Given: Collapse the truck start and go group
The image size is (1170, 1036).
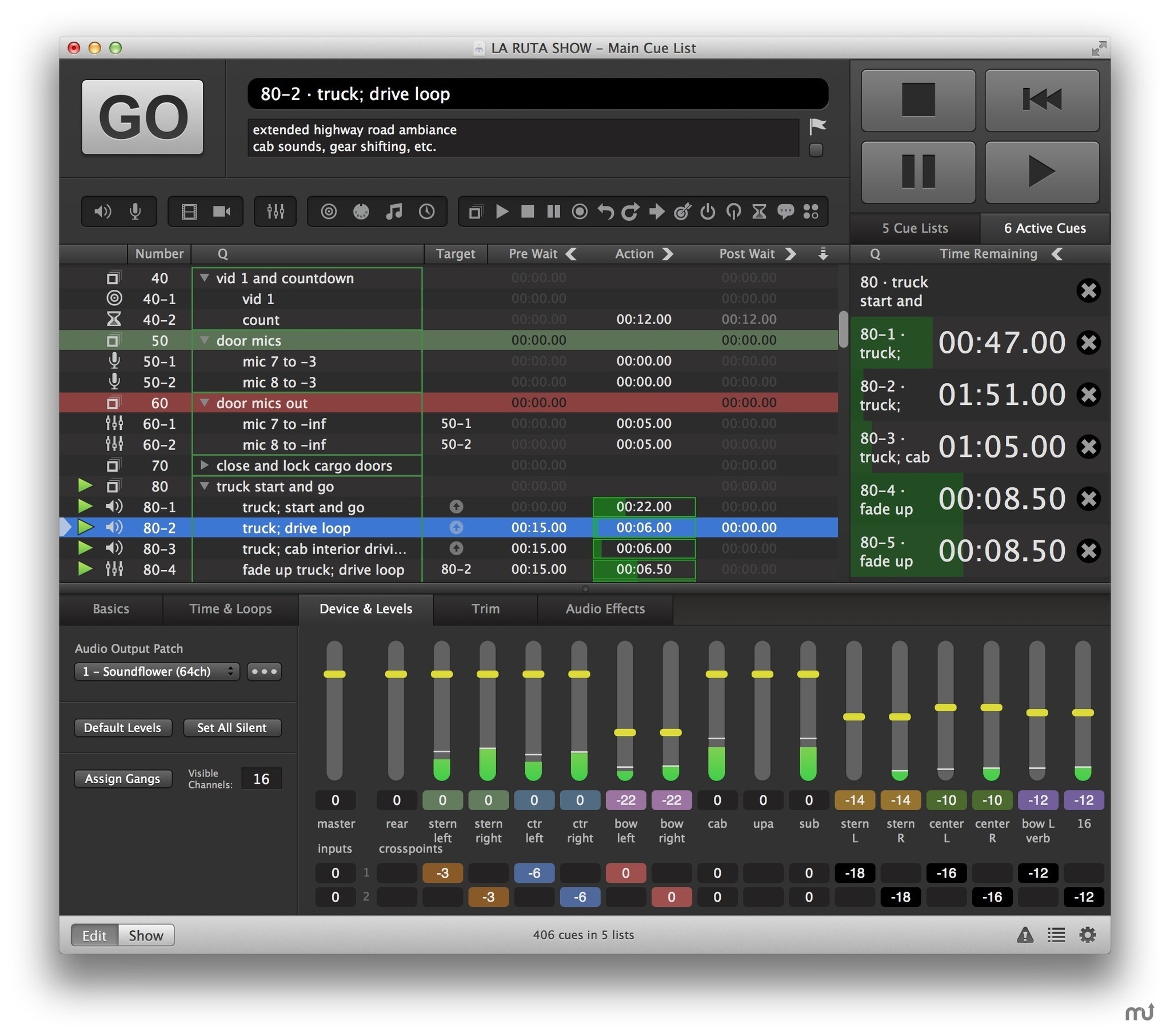Looking at the screenshot, I should pos(205,486).
